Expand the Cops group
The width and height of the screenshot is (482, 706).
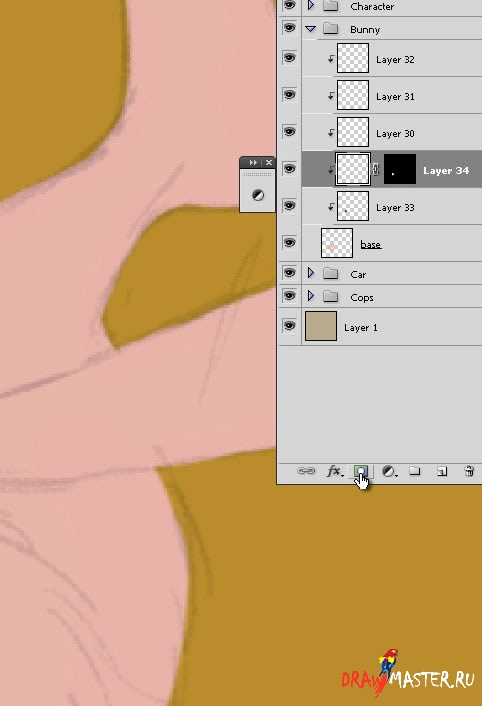tap(311, 296)
